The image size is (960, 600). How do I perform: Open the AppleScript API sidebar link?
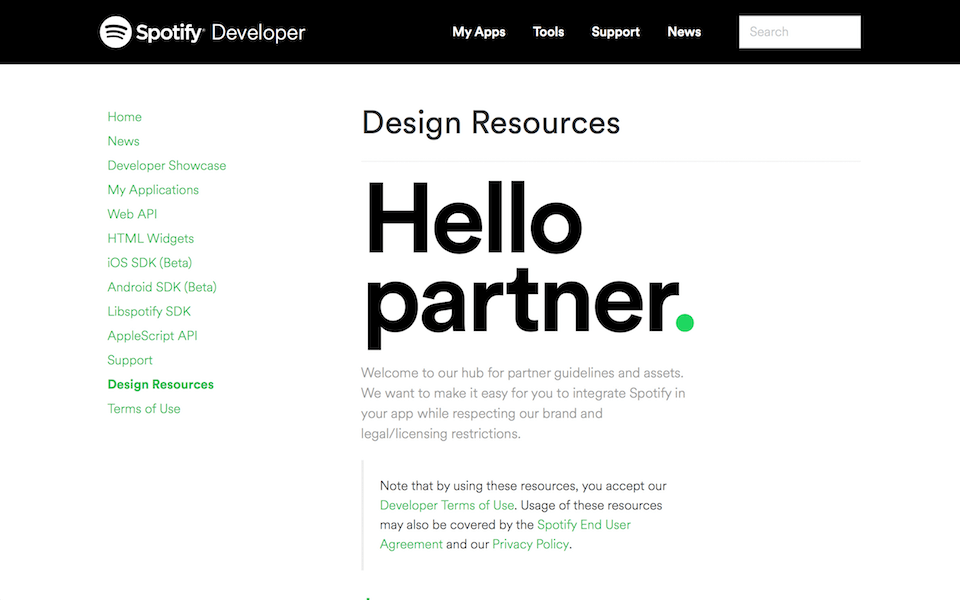click(152, 336)
